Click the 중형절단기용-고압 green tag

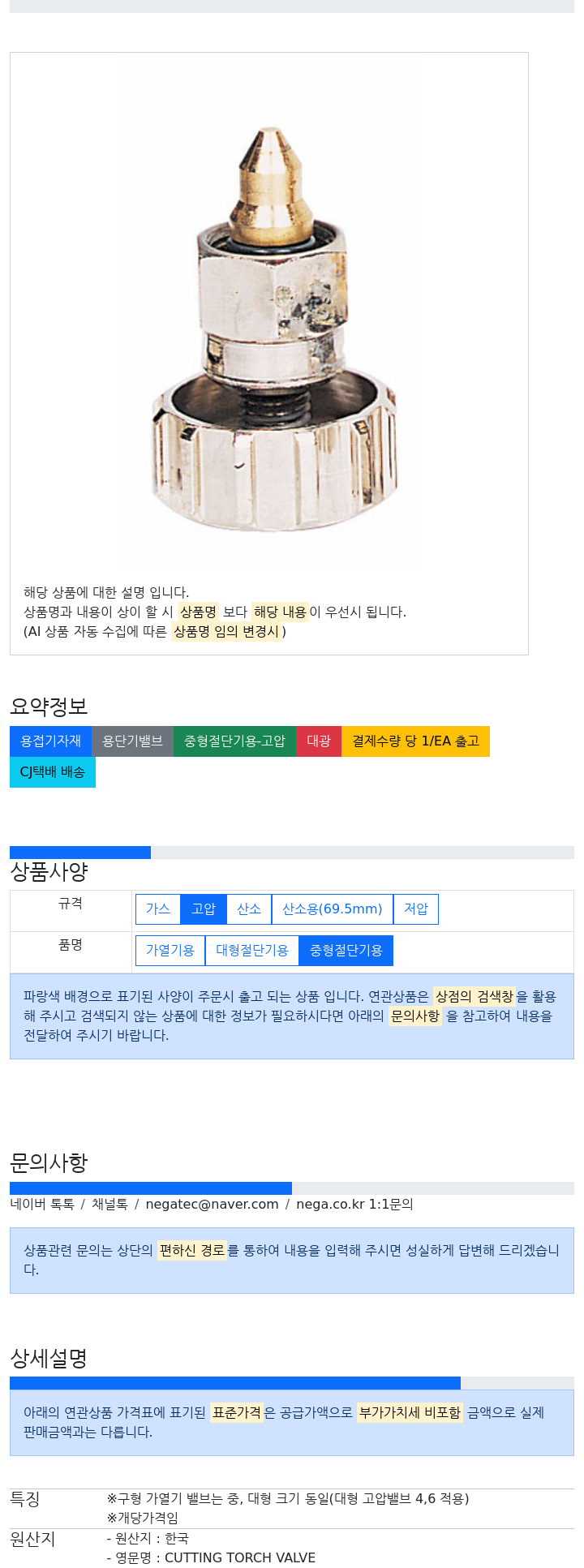coord(234,741)
